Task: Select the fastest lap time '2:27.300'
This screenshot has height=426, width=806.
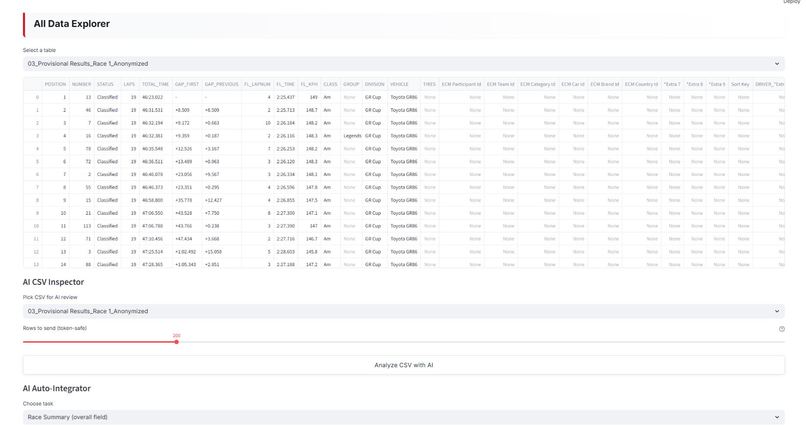Action: [285, 213]
